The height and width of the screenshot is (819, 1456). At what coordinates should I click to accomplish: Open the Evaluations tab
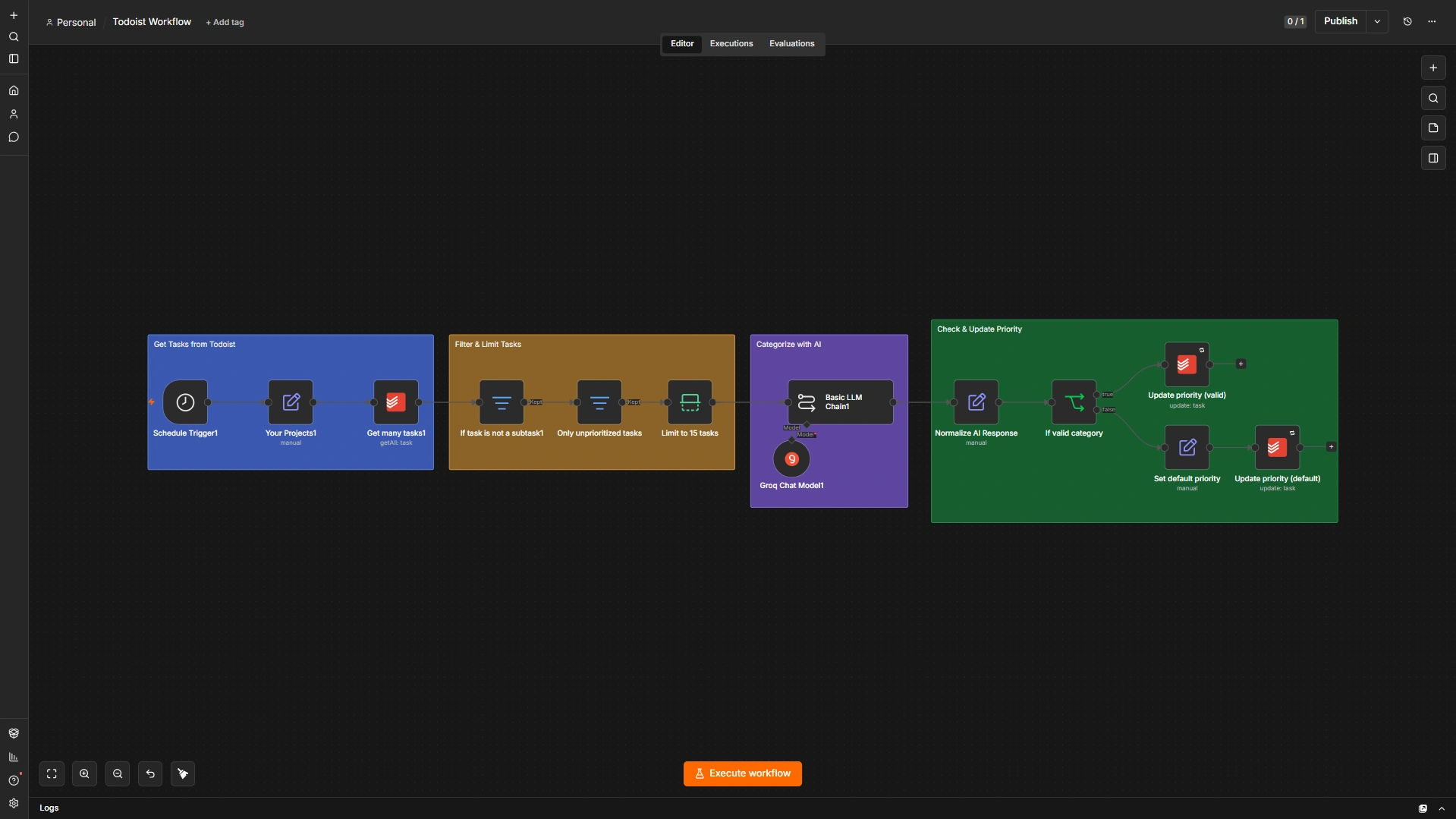tap(791, 43)
